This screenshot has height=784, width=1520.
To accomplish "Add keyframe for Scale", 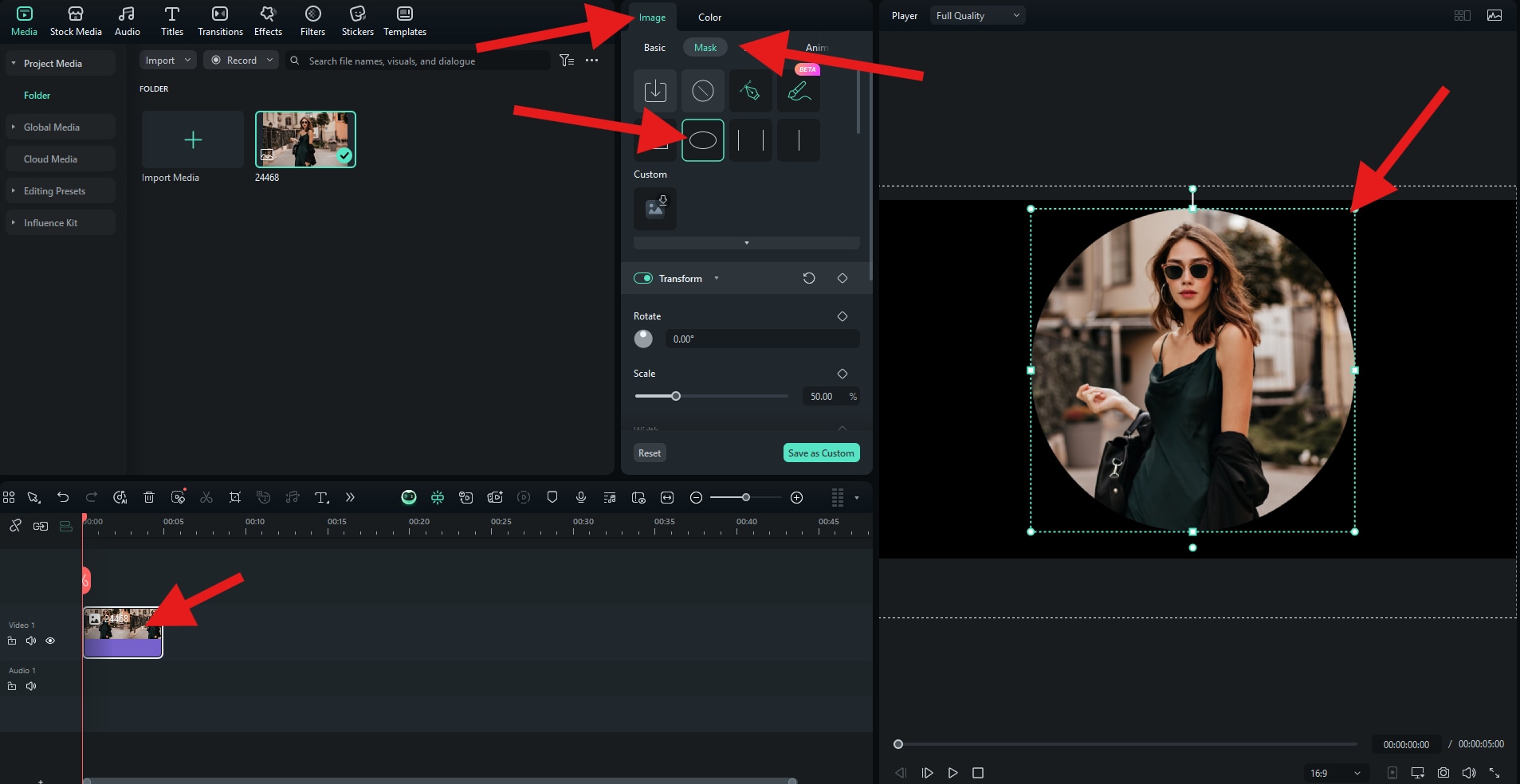I will point(842,374).
